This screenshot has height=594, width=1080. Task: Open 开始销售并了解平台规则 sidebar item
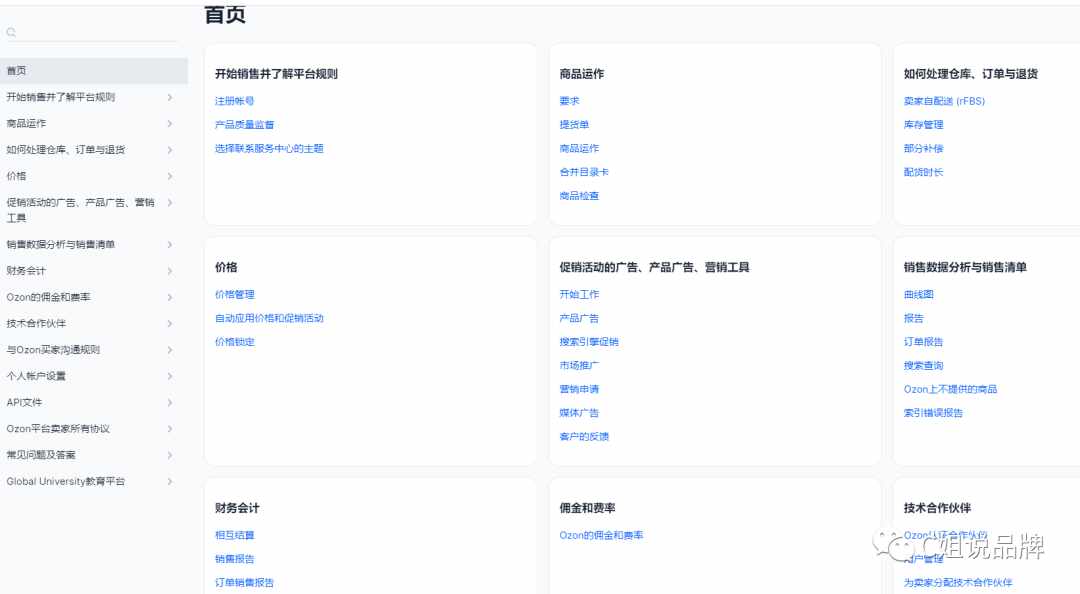(x=61, y=97)
